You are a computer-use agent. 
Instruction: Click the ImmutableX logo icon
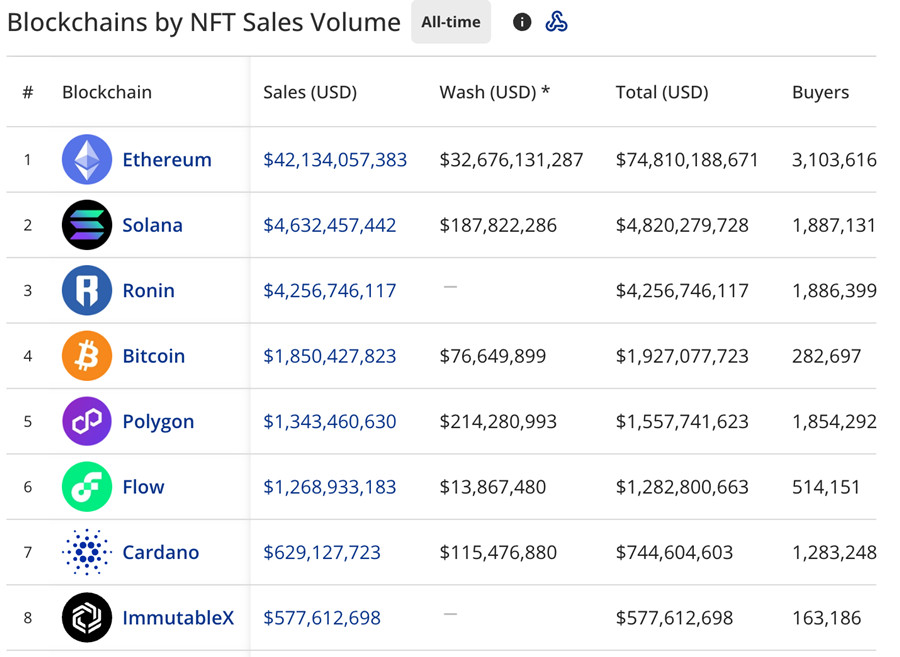pos(87,618)
